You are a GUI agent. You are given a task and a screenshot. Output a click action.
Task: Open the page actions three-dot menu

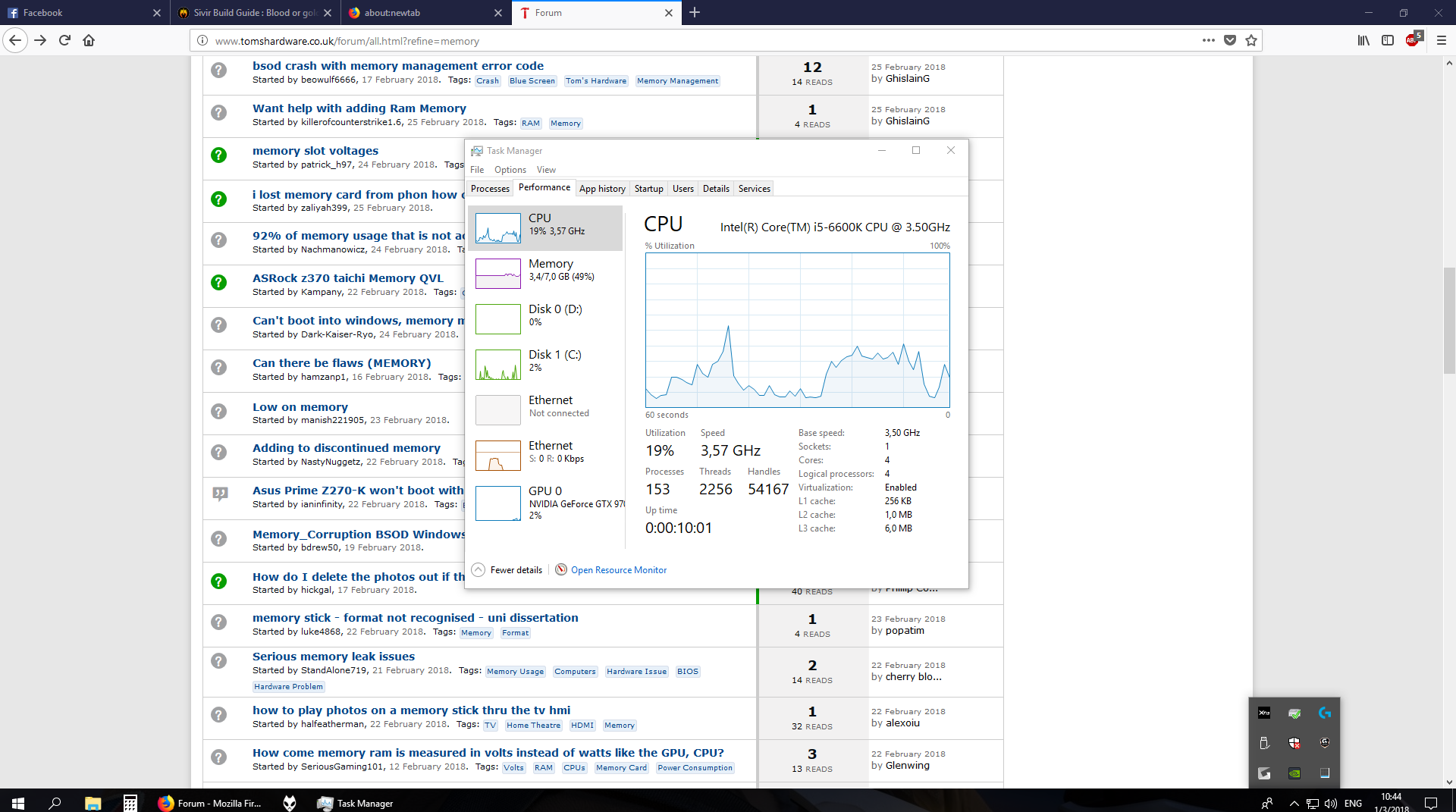(x=1208, y=40)
